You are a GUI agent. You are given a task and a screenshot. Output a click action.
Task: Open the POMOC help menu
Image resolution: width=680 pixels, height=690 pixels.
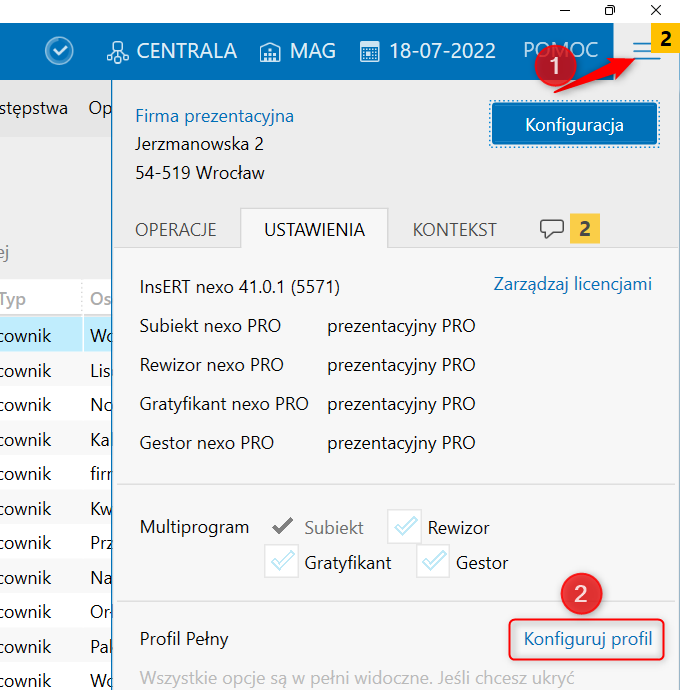[x=560, y=50]
